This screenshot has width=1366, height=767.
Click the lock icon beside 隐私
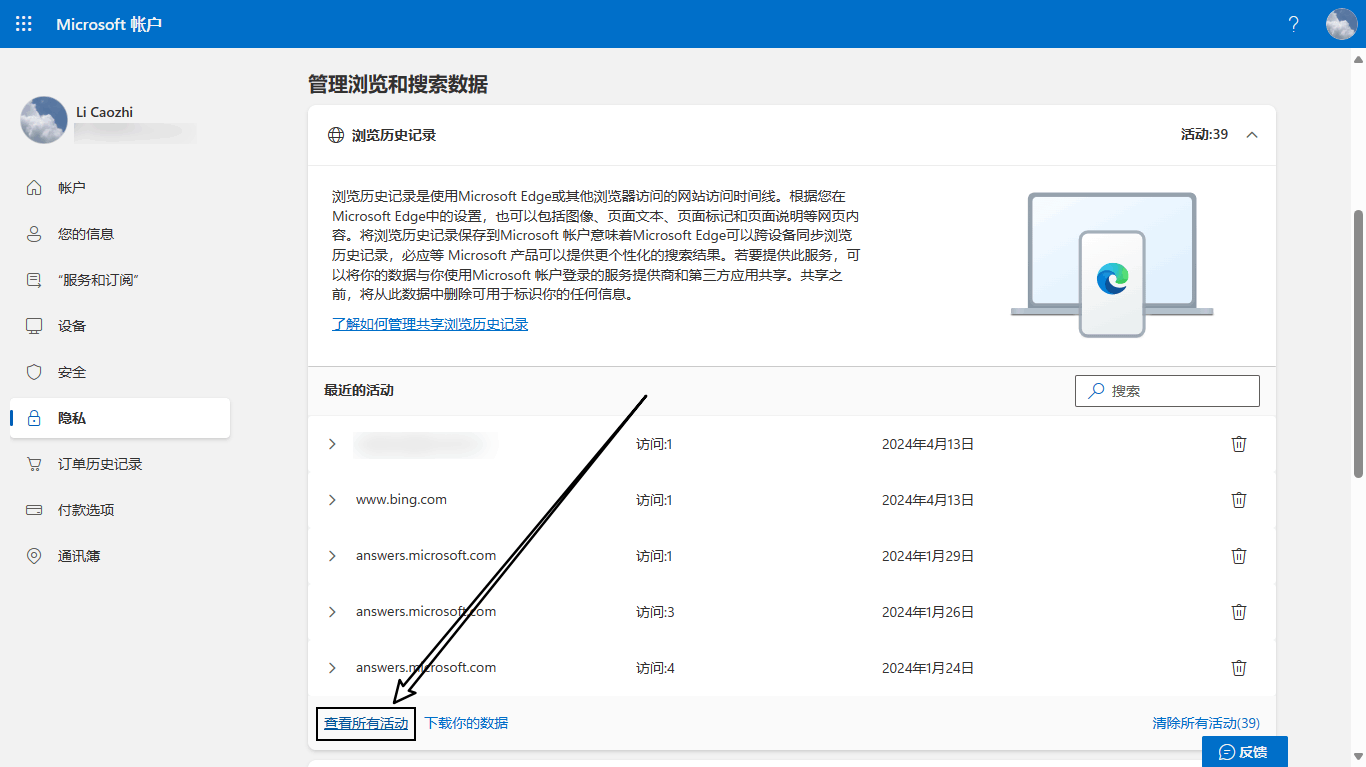coord(34,418)
